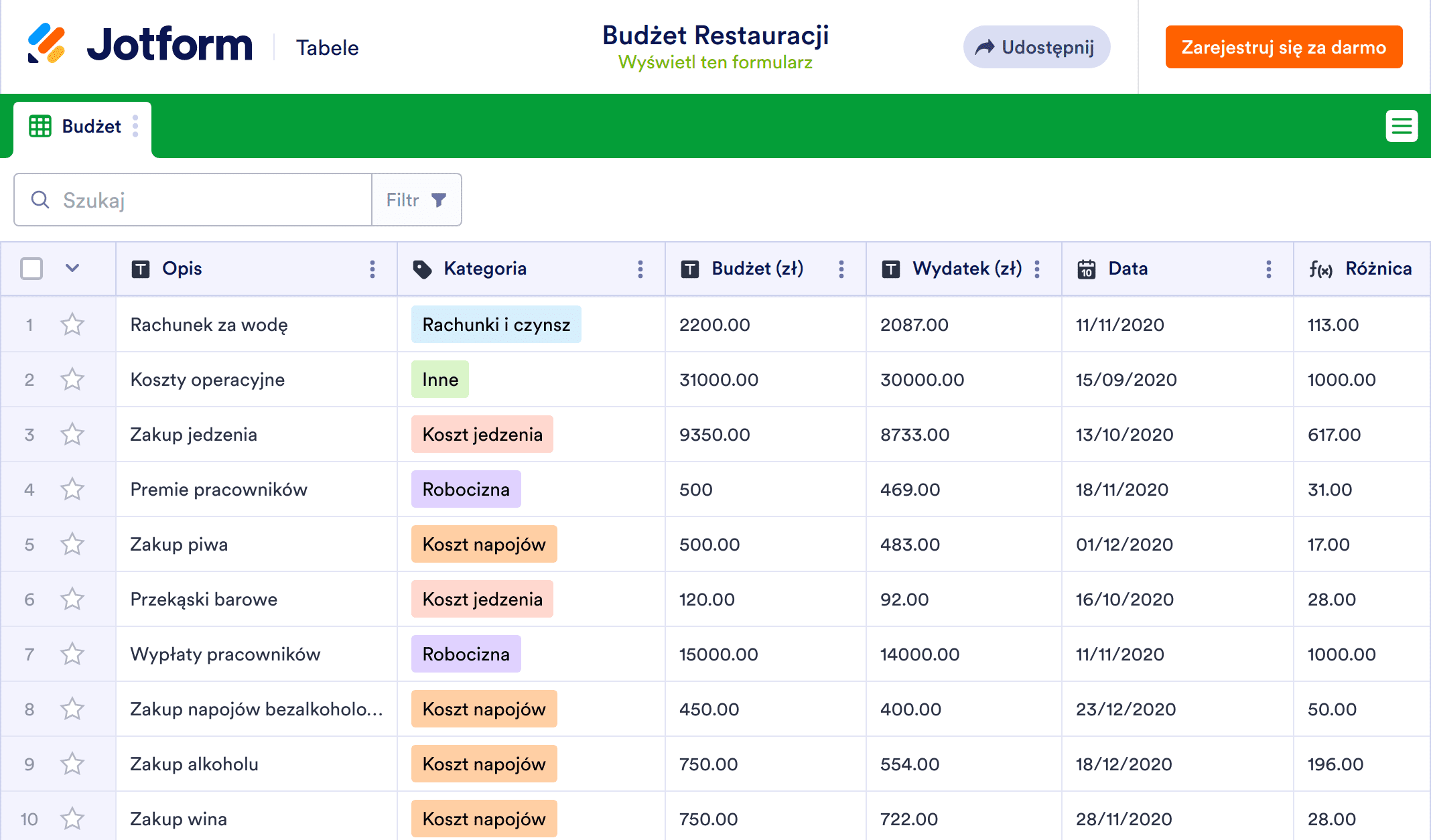Image resolution: width=1431 pixels, height=840 pixels.
Task: Open Budżet tab options dots
Action: click(135, 126)
